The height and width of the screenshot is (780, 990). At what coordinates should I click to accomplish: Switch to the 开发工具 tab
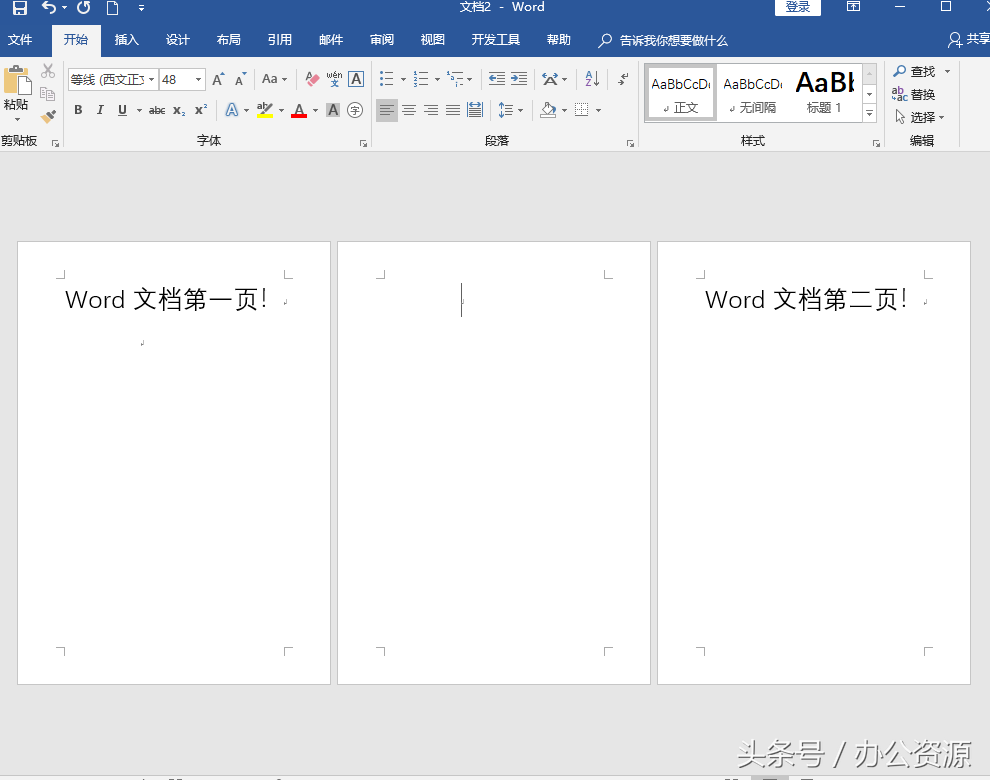pyautogui.click(x=496, y=40)
